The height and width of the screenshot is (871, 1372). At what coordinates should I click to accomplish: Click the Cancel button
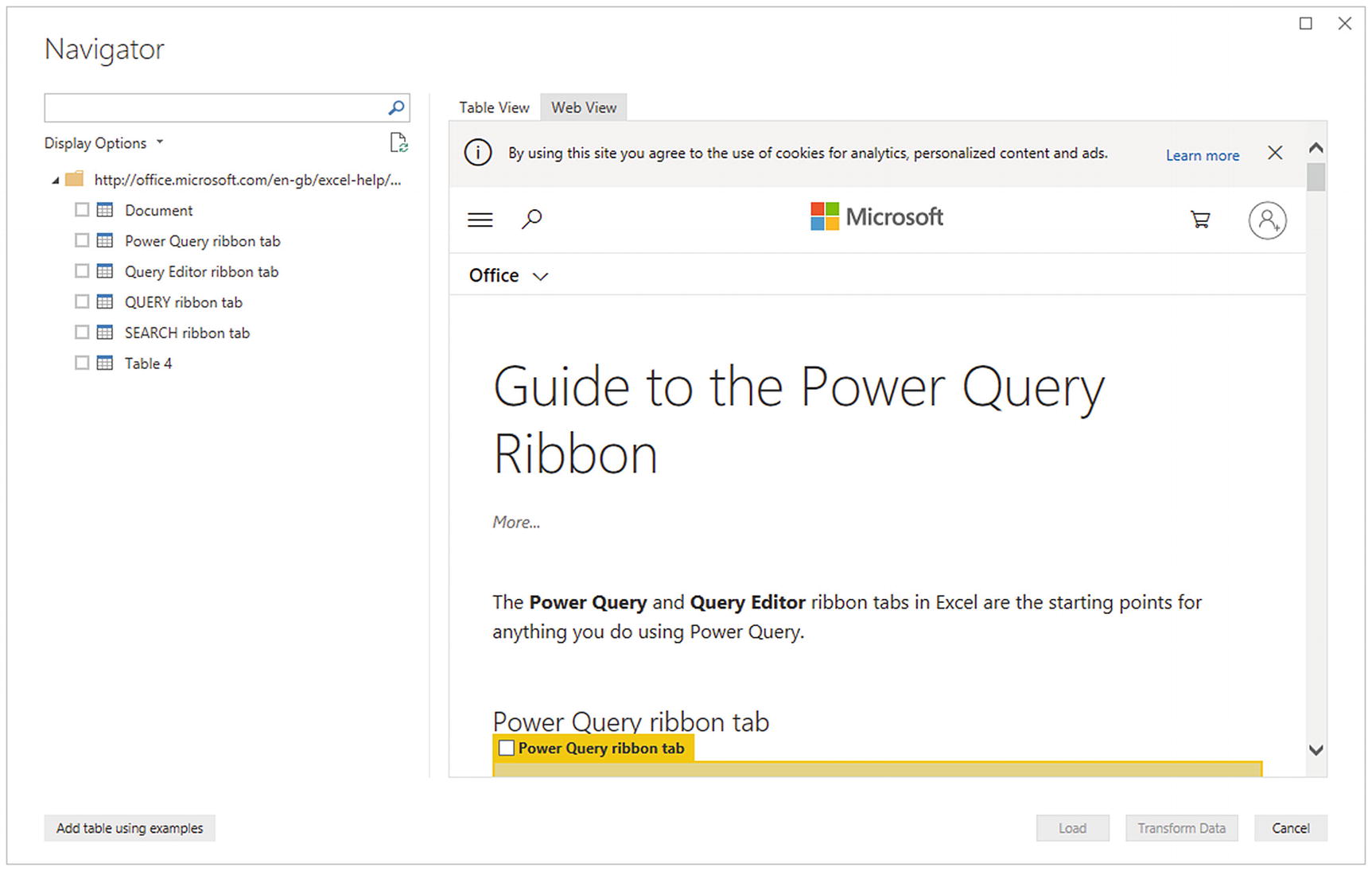pos(1290,828)
